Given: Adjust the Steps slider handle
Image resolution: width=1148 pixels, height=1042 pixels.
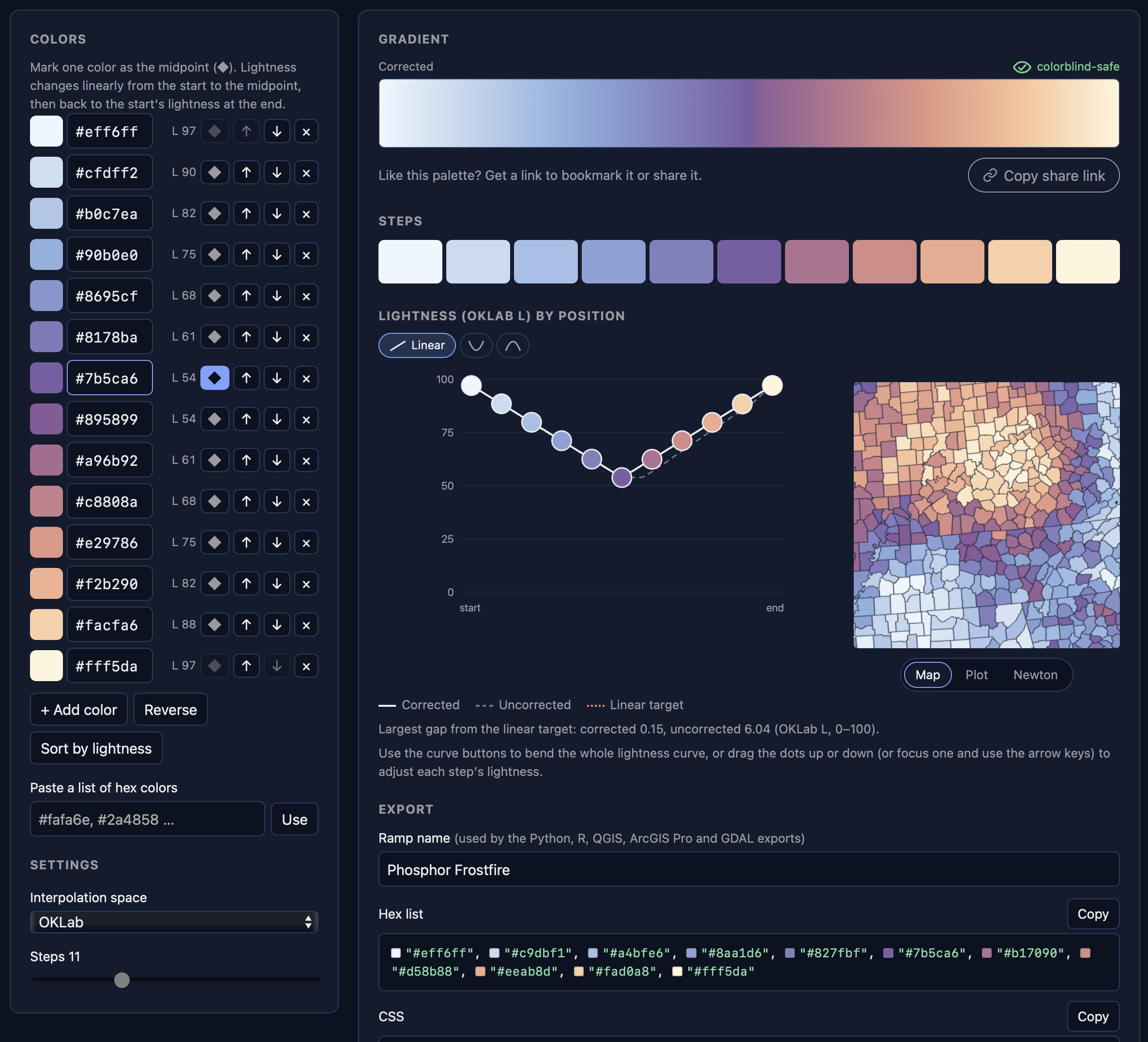Looking at the screenshot, I should point(122,980).
